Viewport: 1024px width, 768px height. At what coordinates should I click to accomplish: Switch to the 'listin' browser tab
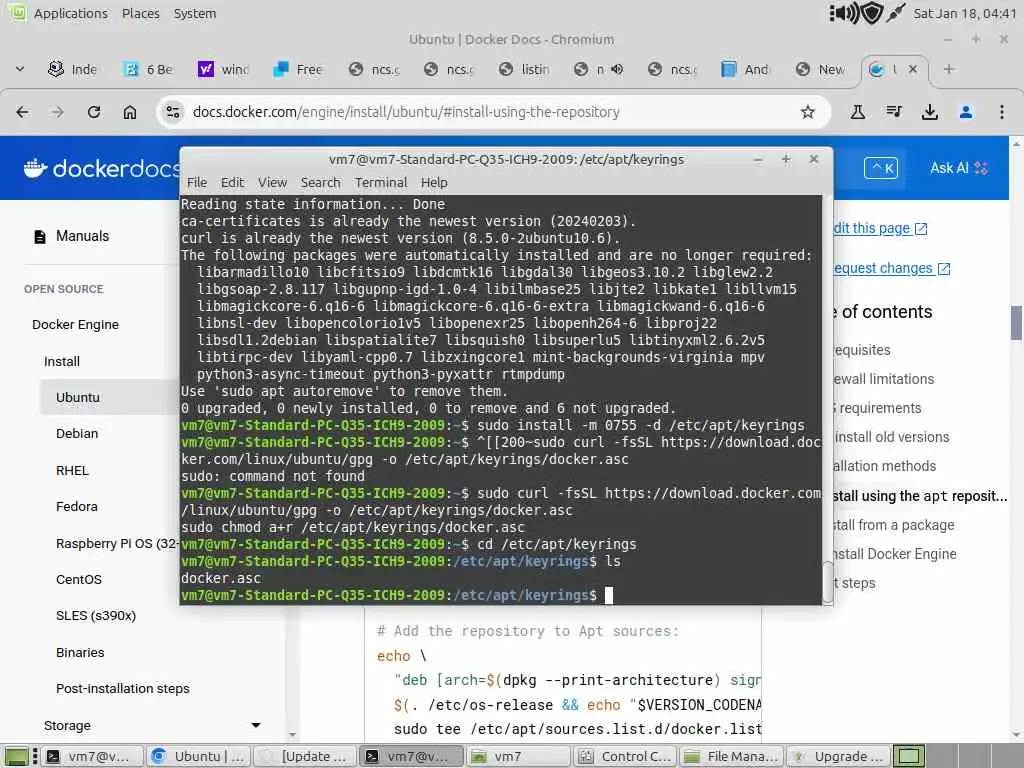coord(524,69)
